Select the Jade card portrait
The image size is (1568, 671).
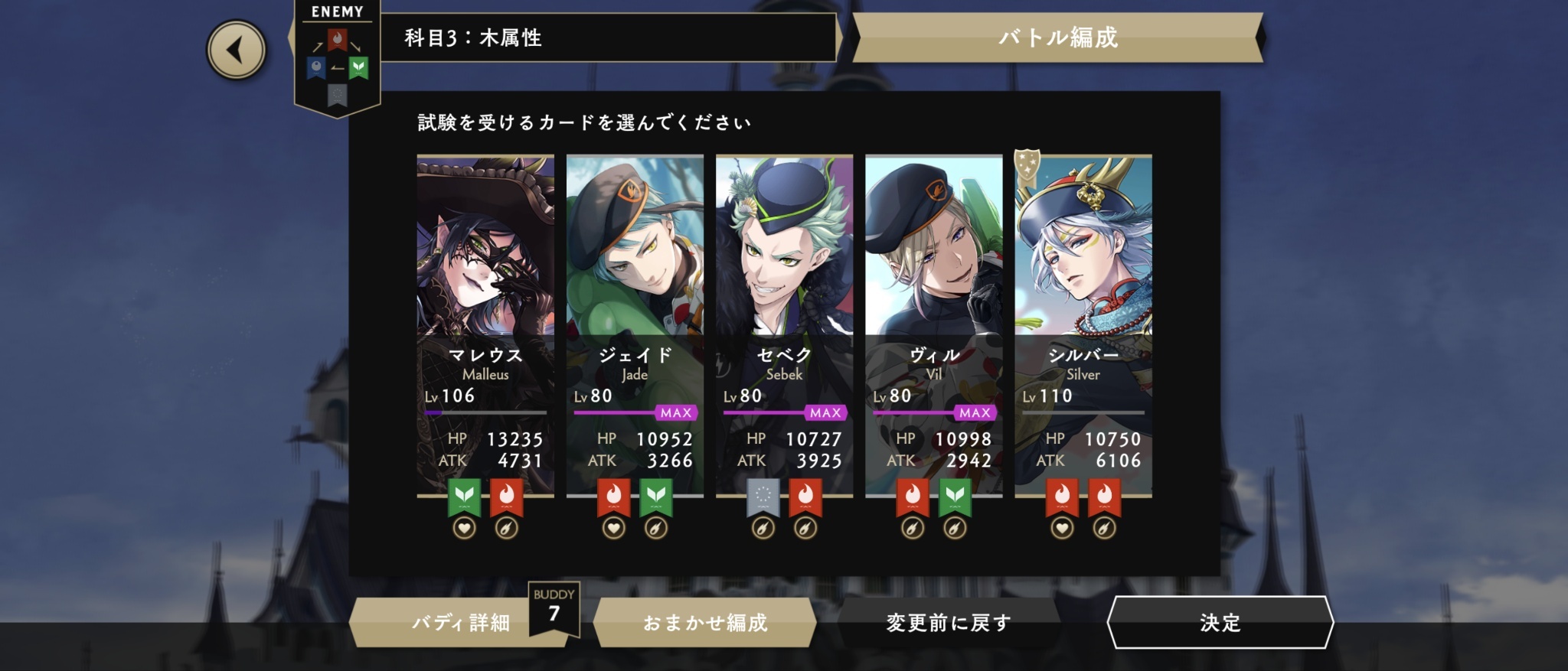635,327
